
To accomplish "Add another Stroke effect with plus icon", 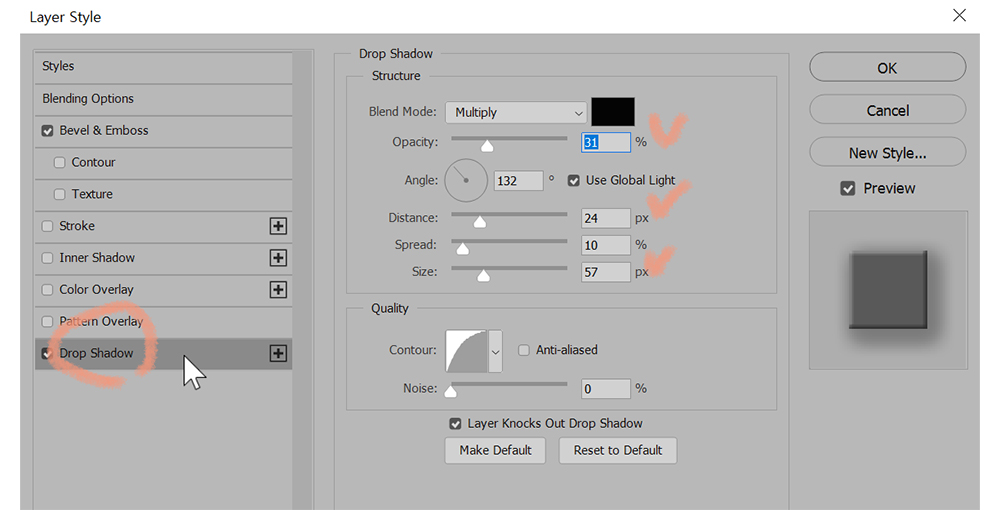I will [278, 226].
